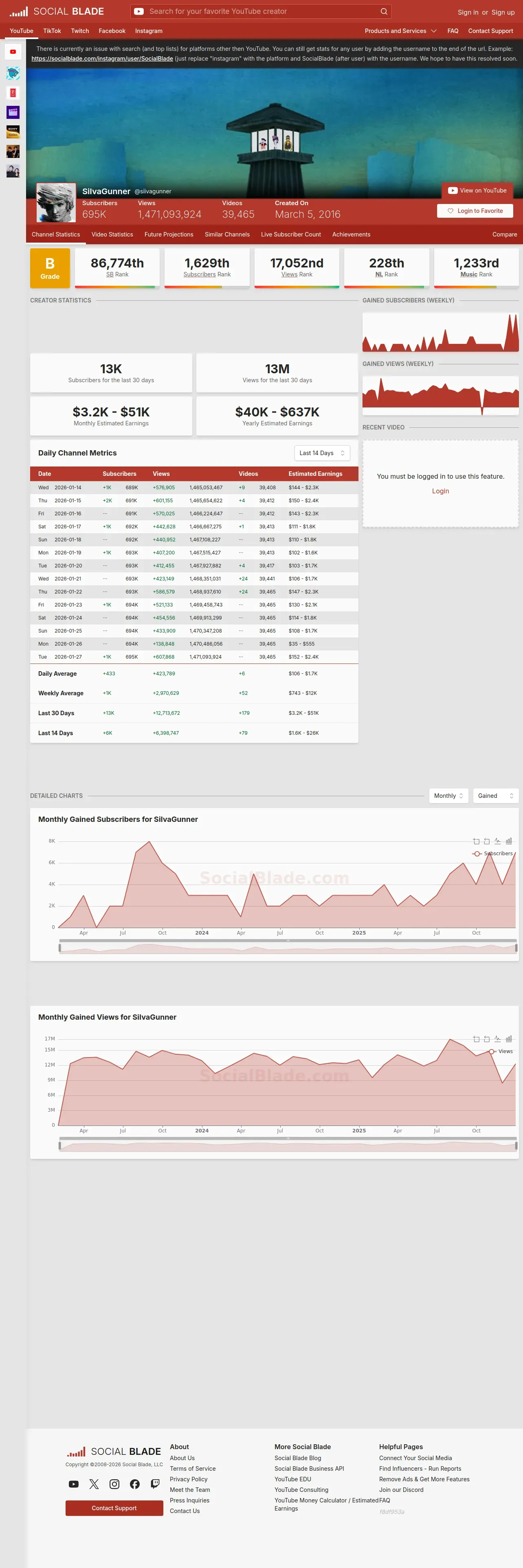Select the Facebook platform tab
The image size is (523, 1568).
[x=112, y=31]
